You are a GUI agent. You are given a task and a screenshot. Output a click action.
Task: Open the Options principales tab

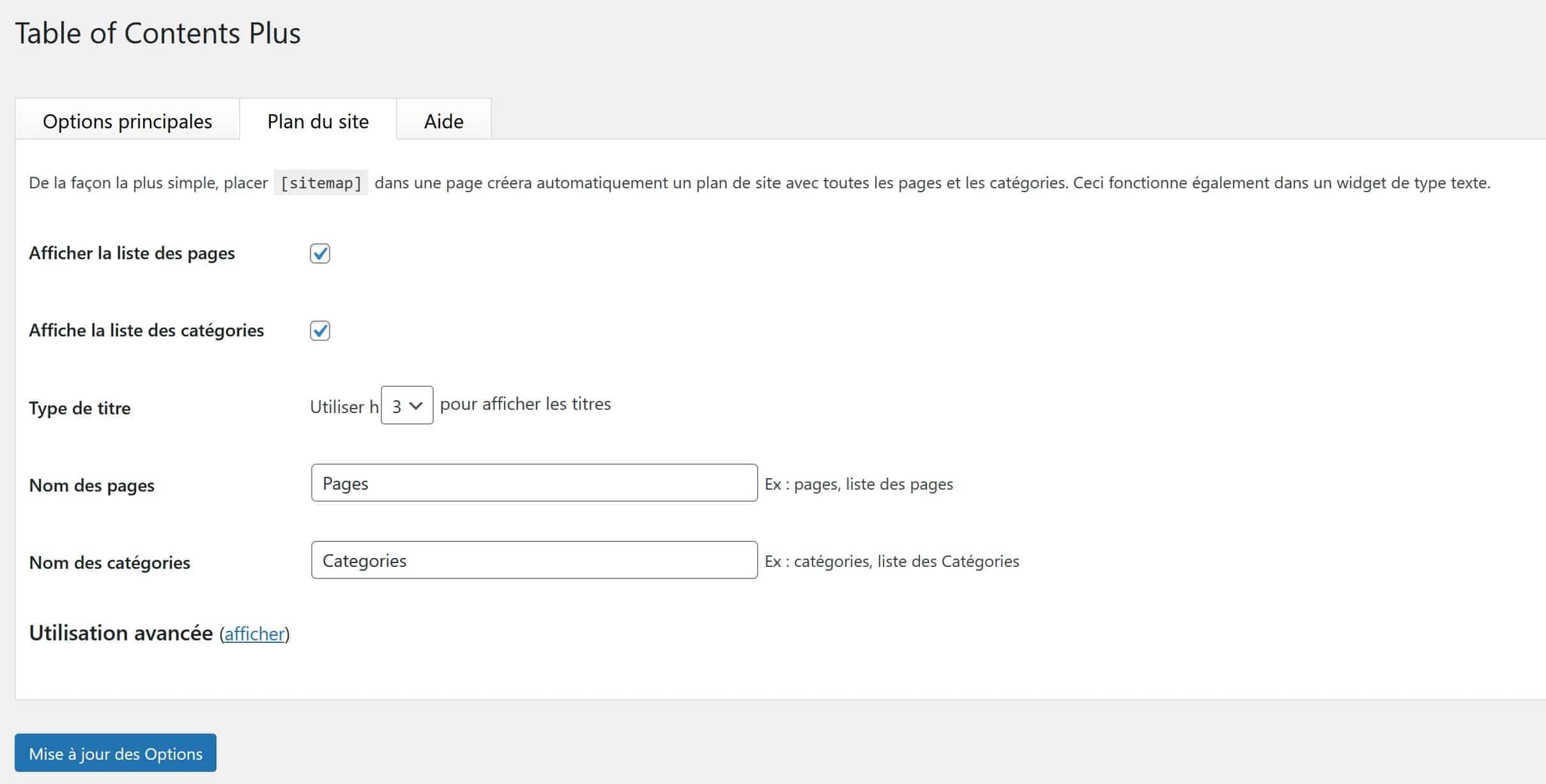click(127, 119)
